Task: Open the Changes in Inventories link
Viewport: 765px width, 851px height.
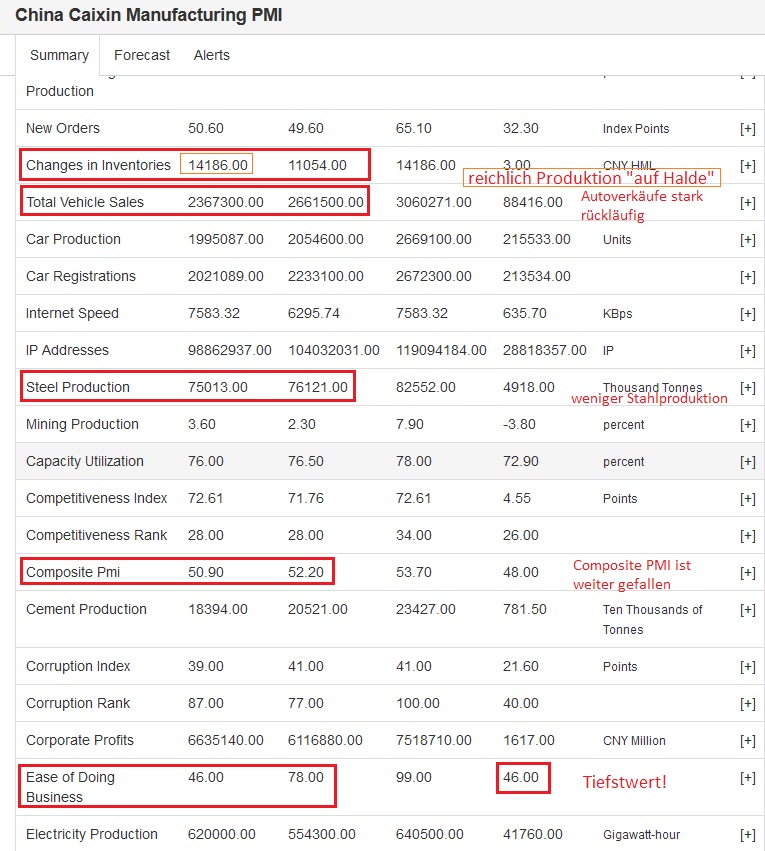Action: pyautogui.click(x=98, y=165)
